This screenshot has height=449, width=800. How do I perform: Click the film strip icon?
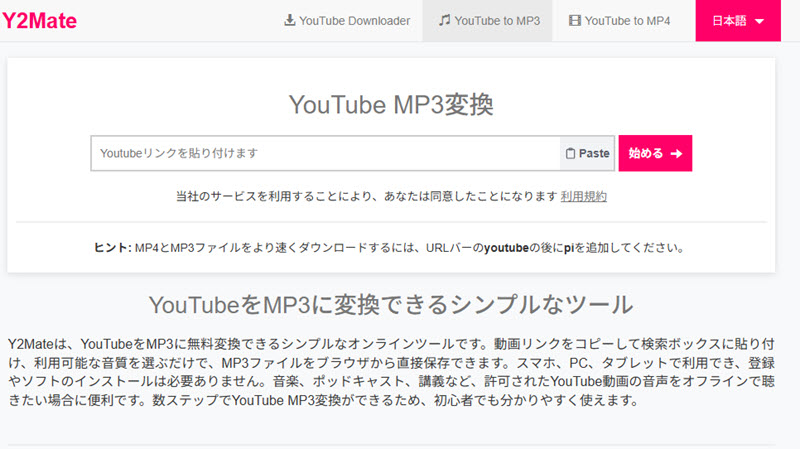point(575,20)
